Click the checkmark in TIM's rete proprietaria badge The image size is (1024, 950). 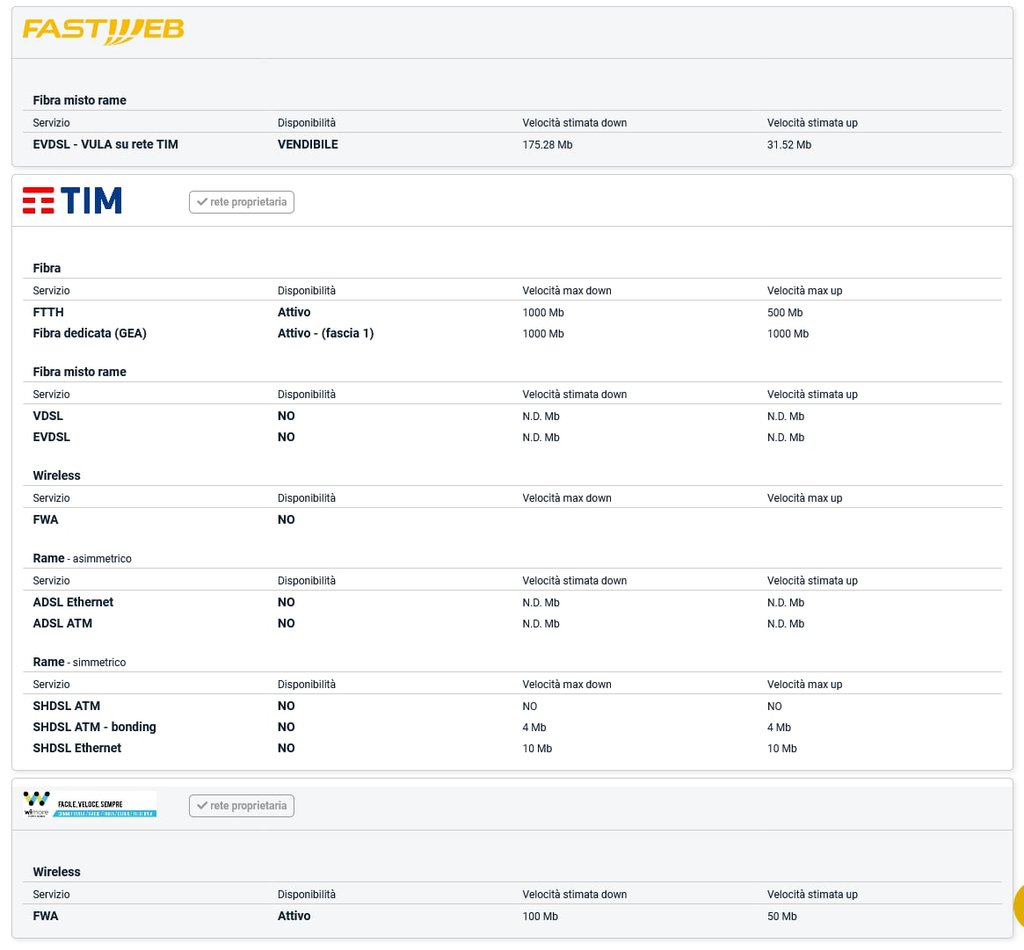point(202,202)
